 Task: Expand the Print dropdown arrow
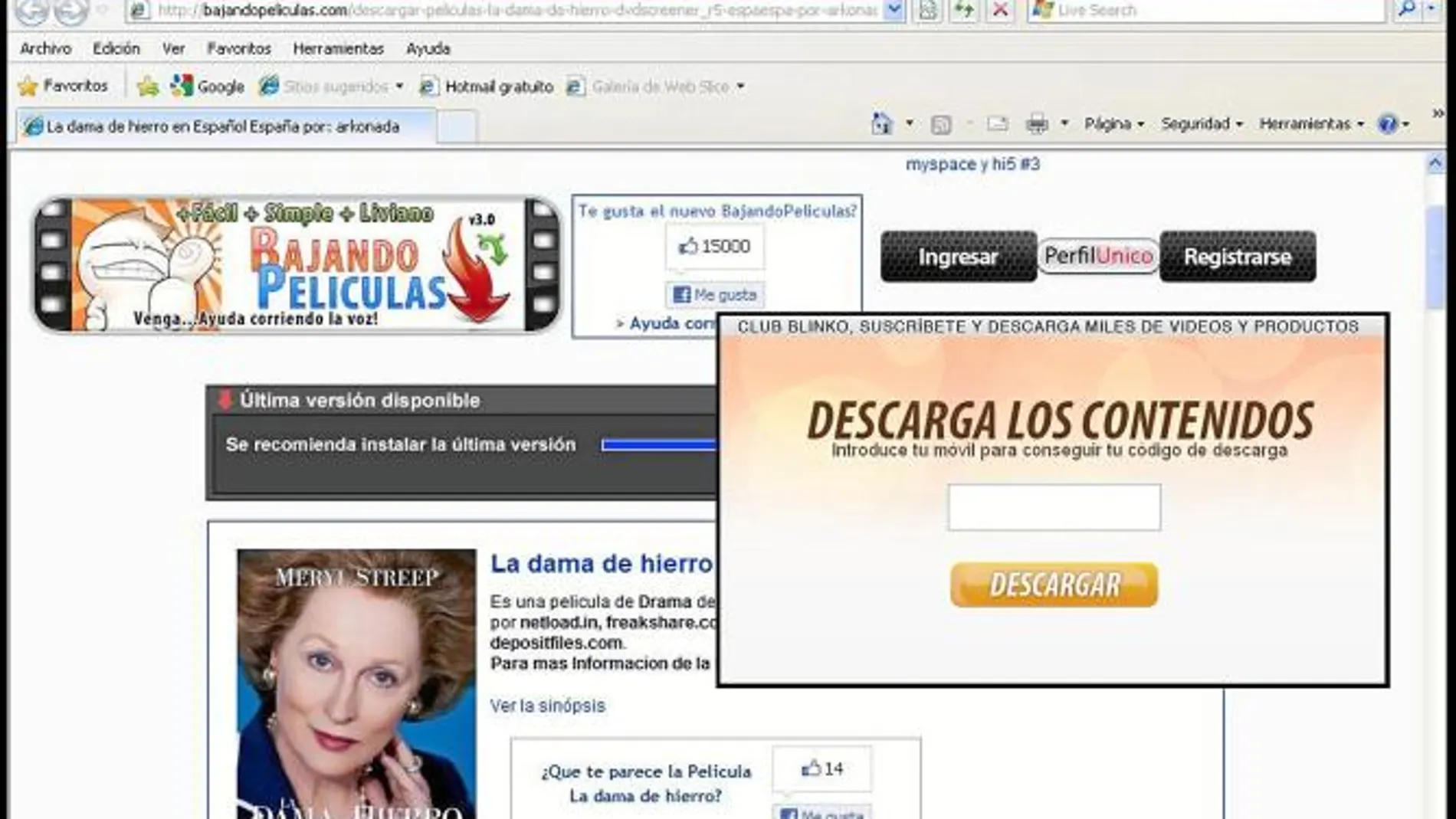(1064, 123)
